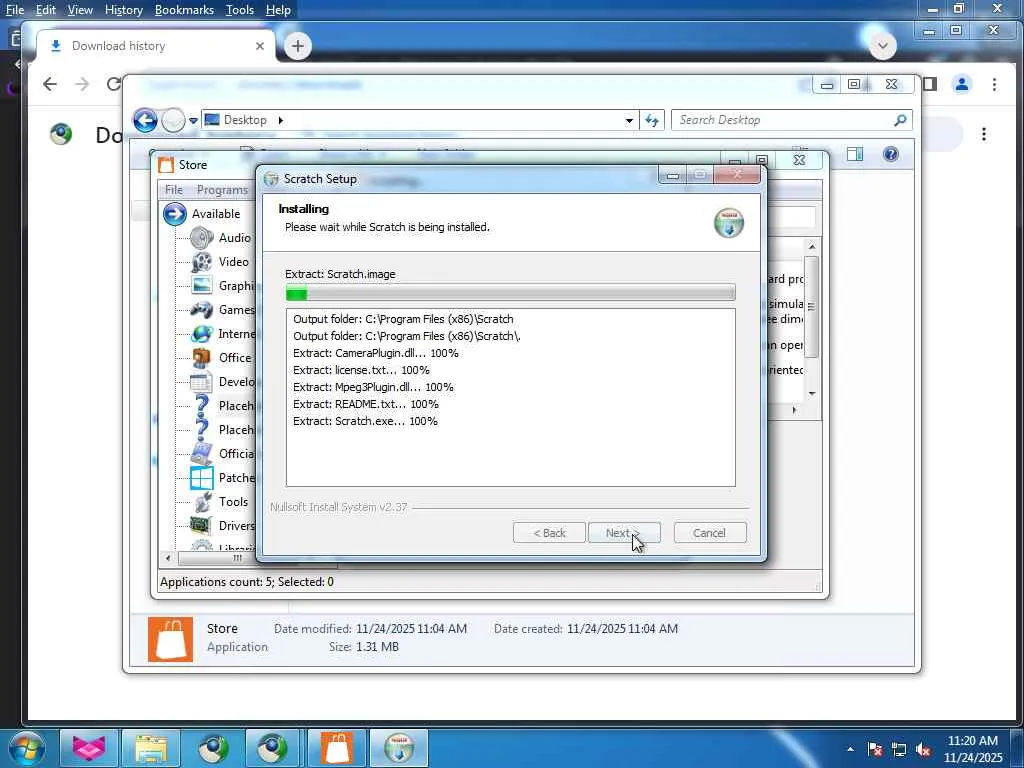This screenshot has width=1024, height=768.
Task: Select the "Extract: license.txt... 100%" log line
Action: click(x=361, y=370)
